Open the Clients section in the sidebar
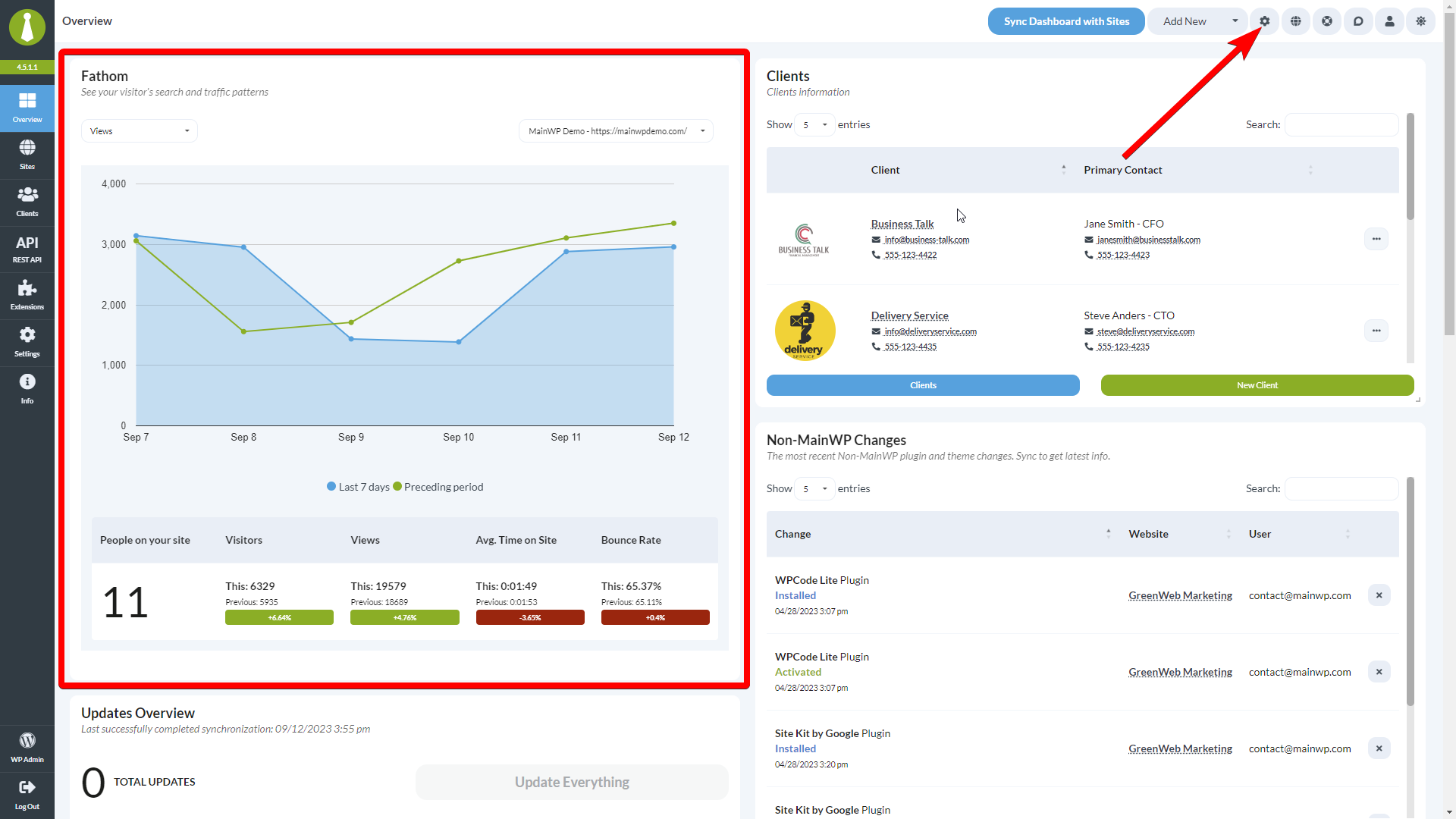 (x=27, y=201)
